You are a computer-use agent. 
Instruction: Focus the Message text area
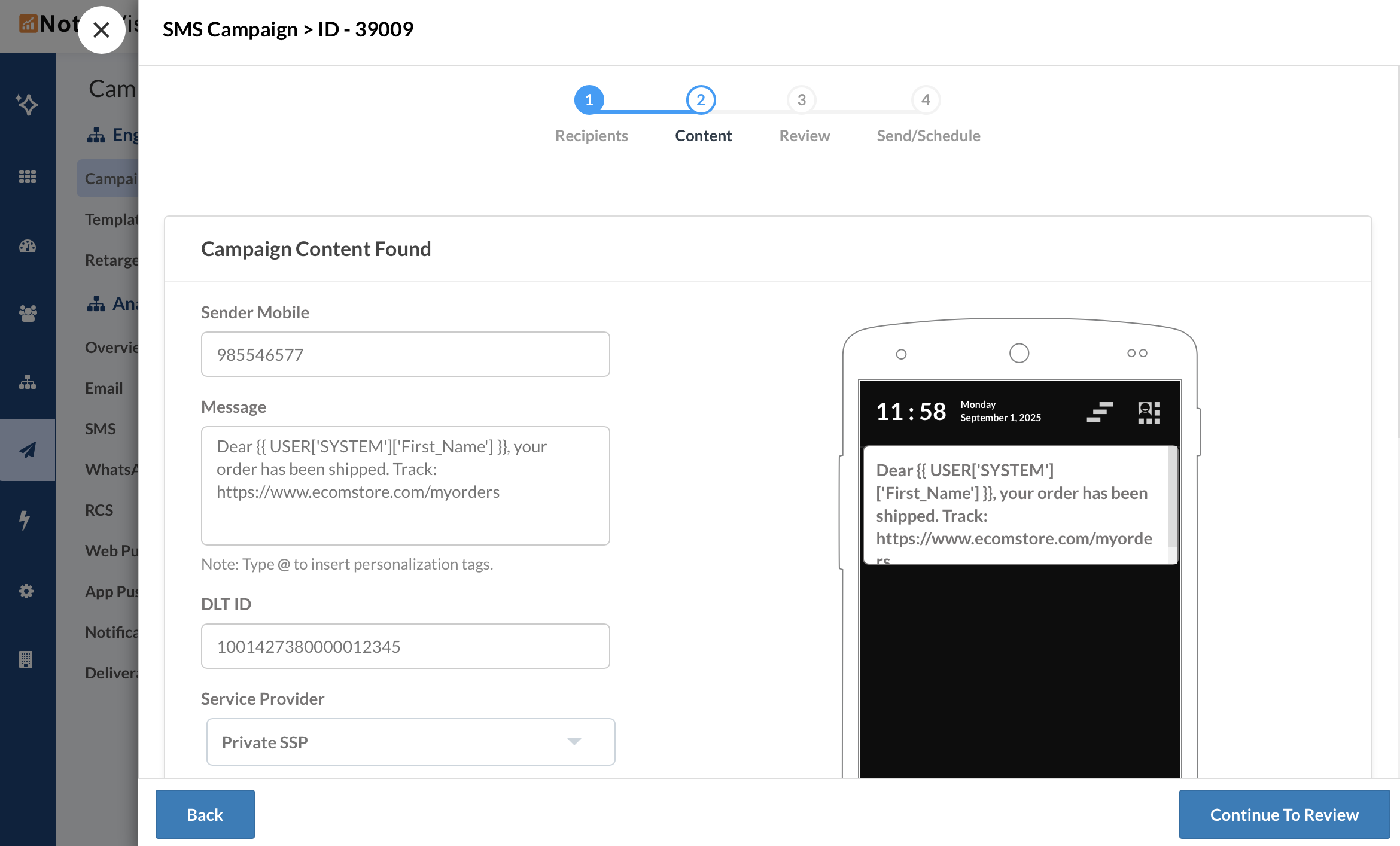point(405,485)
